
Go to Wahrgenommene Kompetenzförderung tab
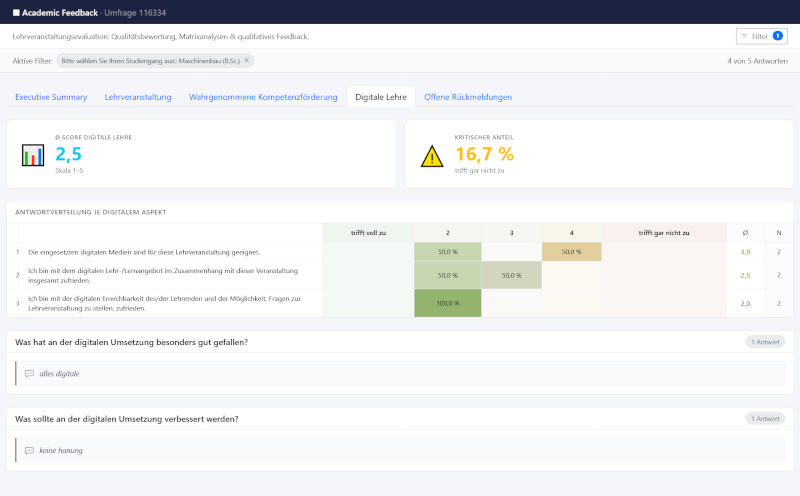point(263,97)
